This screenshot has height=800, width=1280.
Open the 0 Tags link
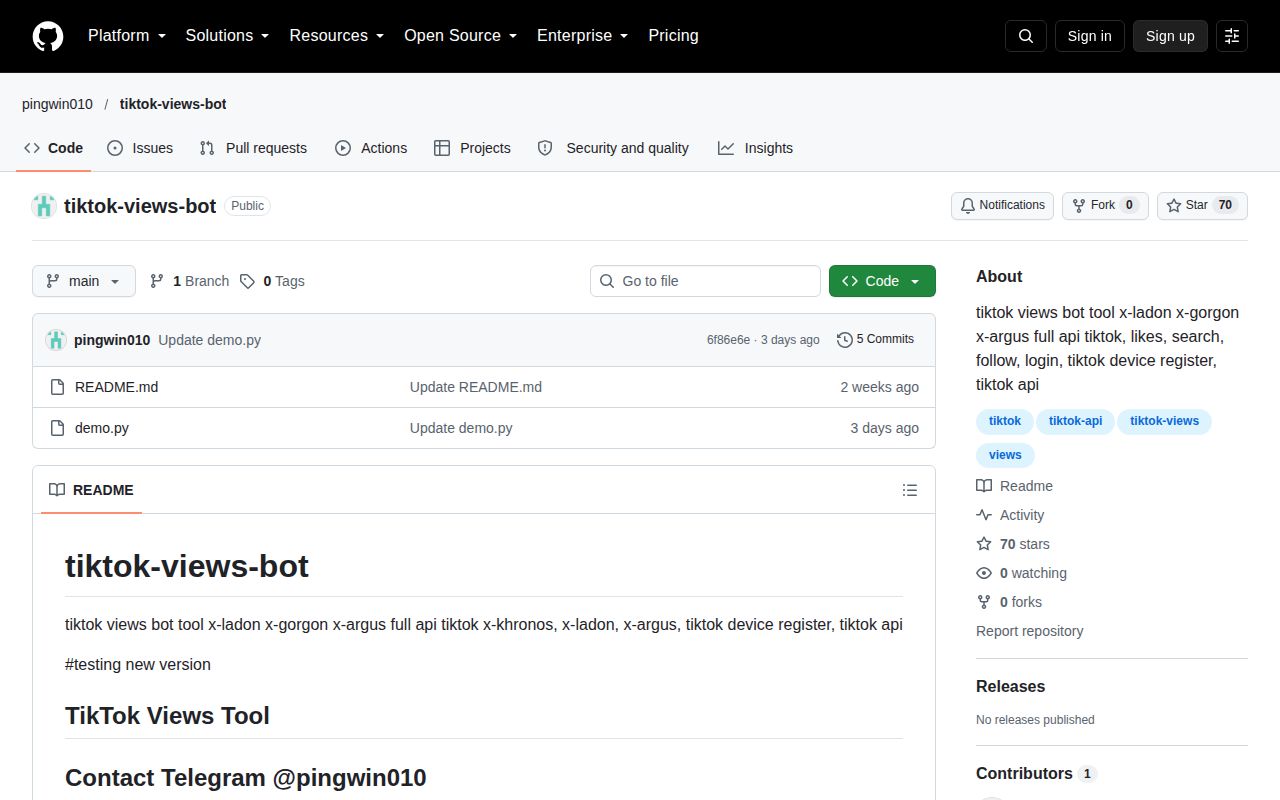(272, 281)
